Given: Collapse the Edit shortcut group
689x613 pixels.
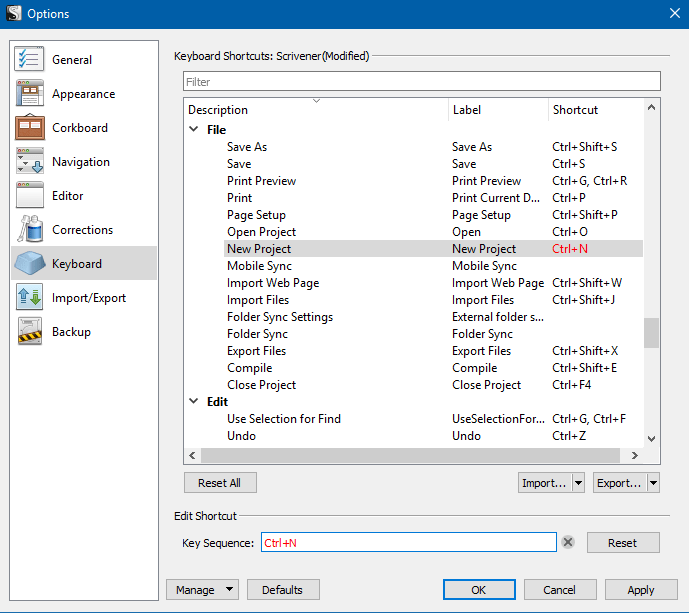Looking at the screenshot, I should [x=193, y=401].
